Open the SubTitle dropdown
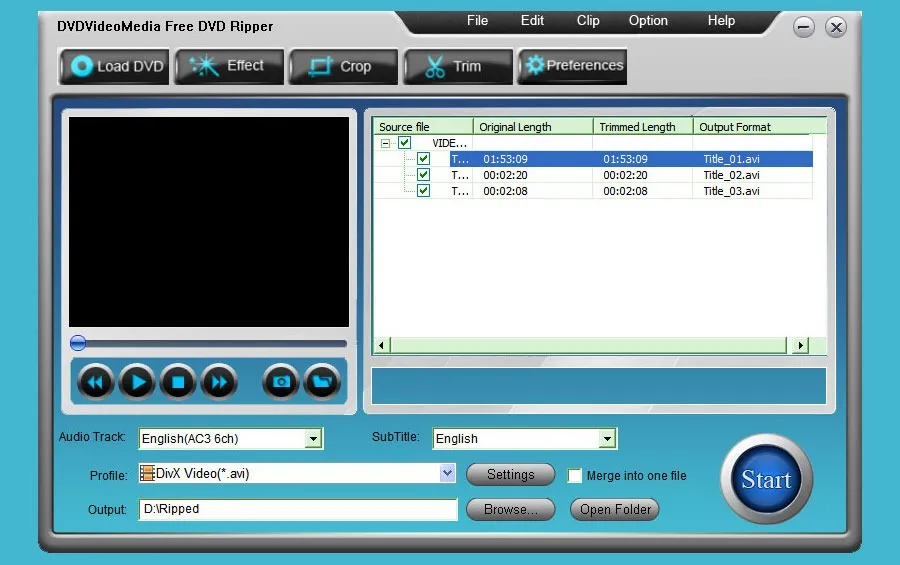 click(607, 439)
